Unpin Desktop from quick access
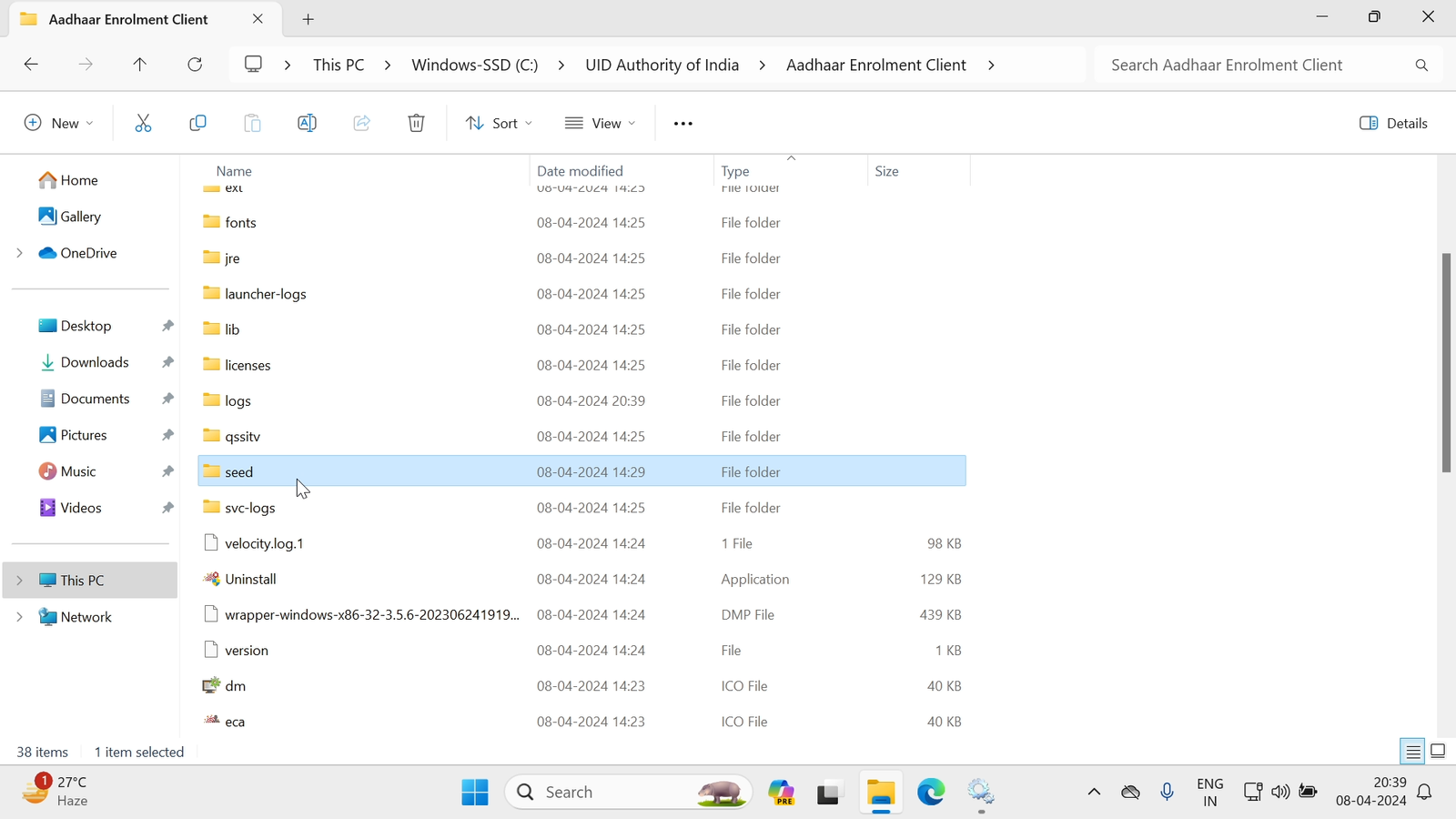This screenshot has height=819, width=1456. [x=167, y=326]
